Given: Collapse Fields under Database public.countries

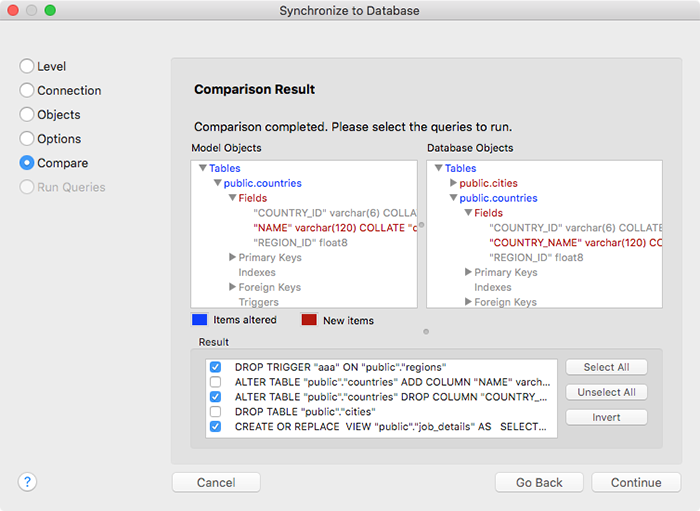Looking at the screenshot, I should [468, 212].
